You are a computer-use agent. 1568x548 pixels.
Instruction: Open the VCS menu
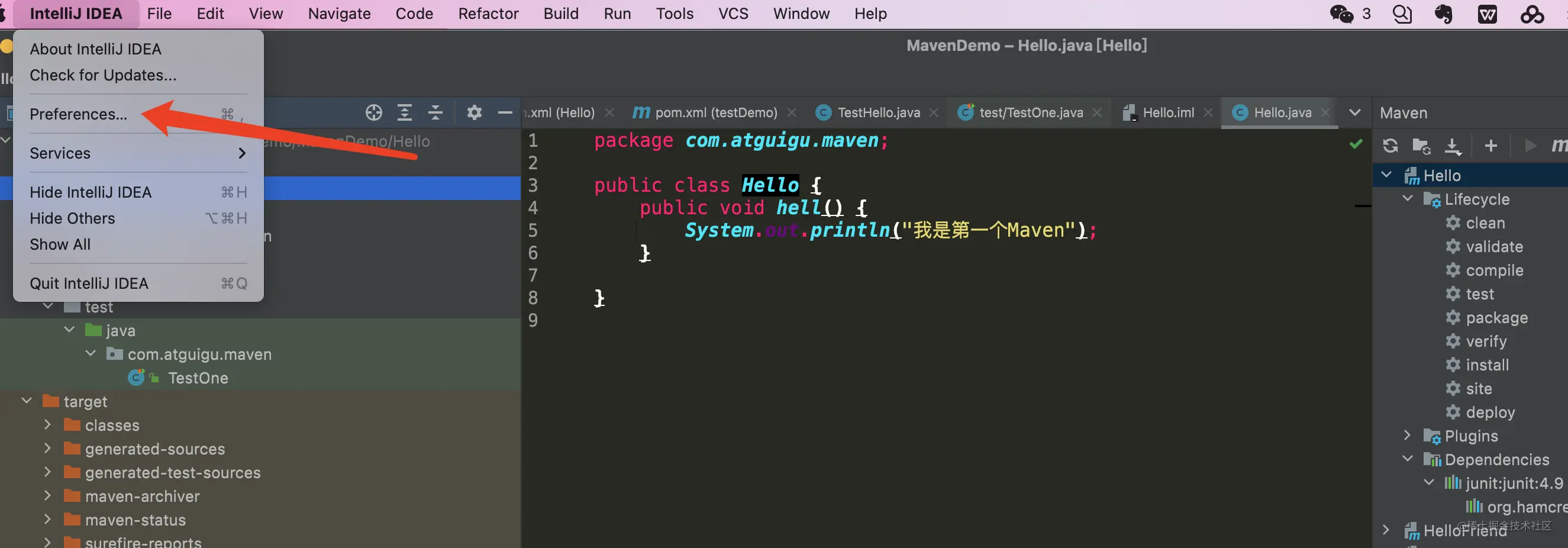click(x=733, y=14)
